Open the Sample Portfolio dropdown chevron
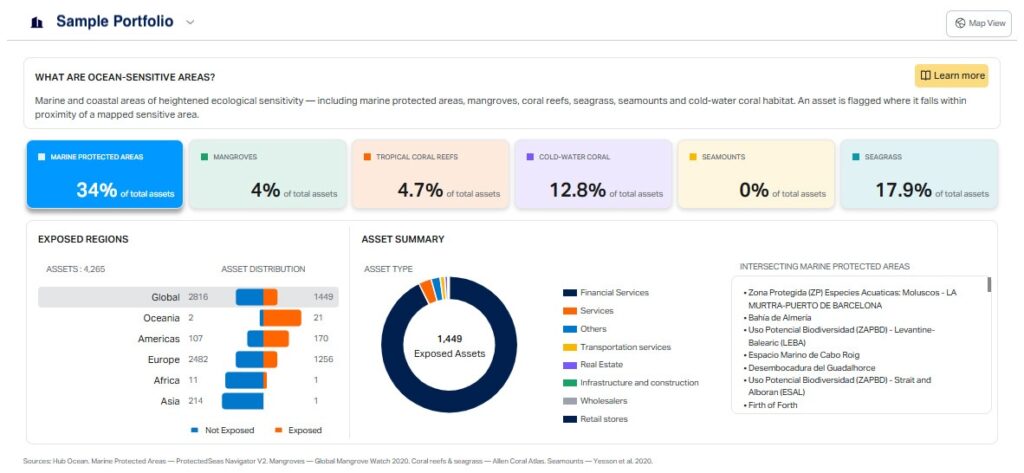The height and width of the screenshot is (473, 1024). [x=190, y=22]
